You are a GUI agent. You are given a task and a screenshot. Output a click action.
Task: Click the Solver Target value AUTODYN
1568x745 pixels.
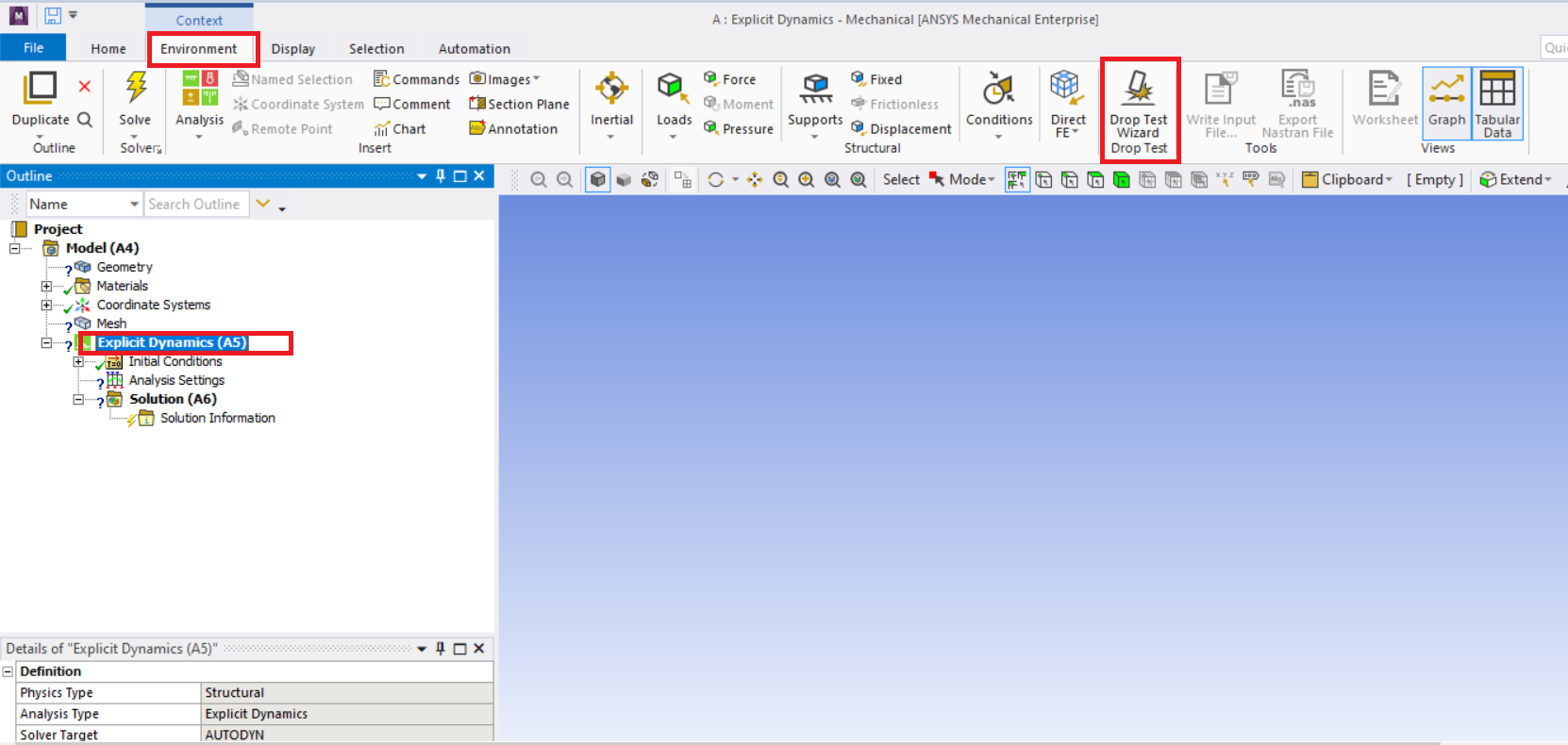[347, 735]
